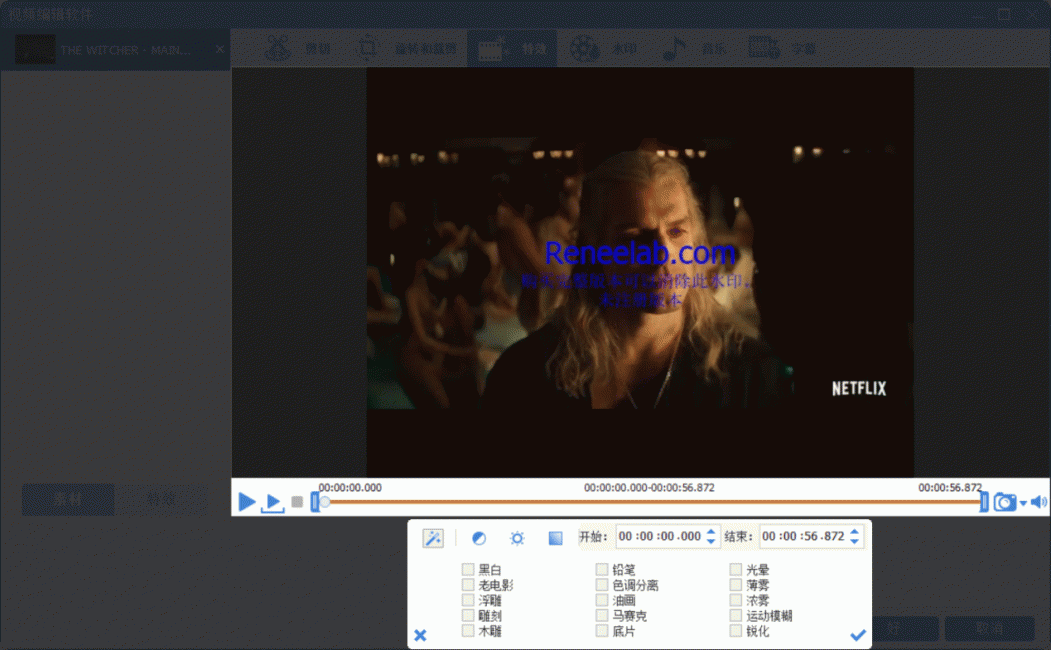Stop video playback
The width and height of the screenshot is (1051, 650).
(x=297, y=502)
